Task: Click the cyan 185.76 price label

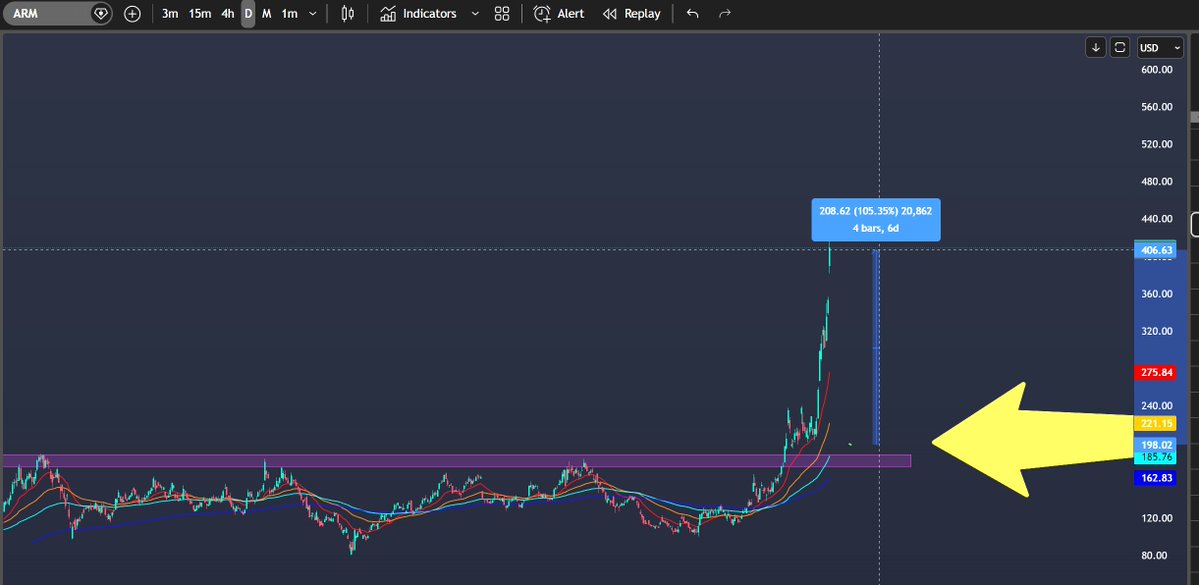Action: tap(1155, 457)
